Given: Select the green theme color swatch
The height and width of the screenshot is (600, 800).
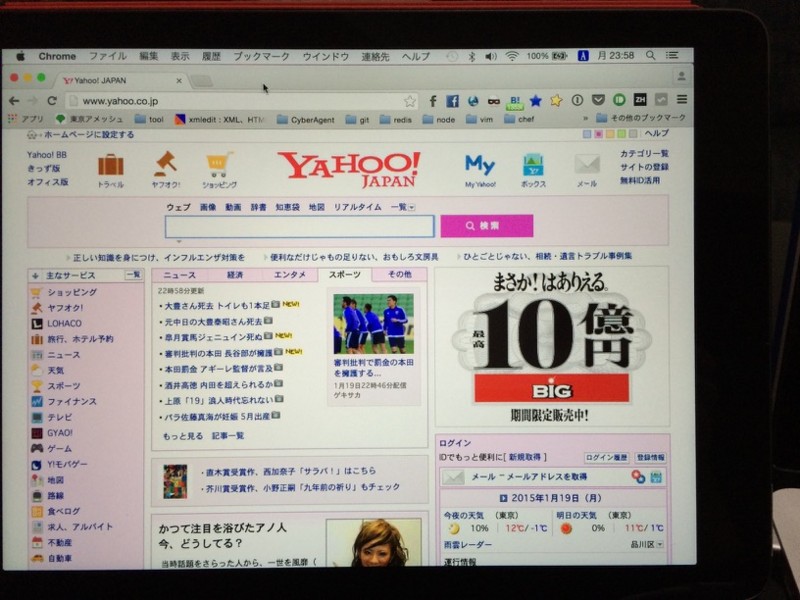Looking at the screenshot, I should 621,134.
